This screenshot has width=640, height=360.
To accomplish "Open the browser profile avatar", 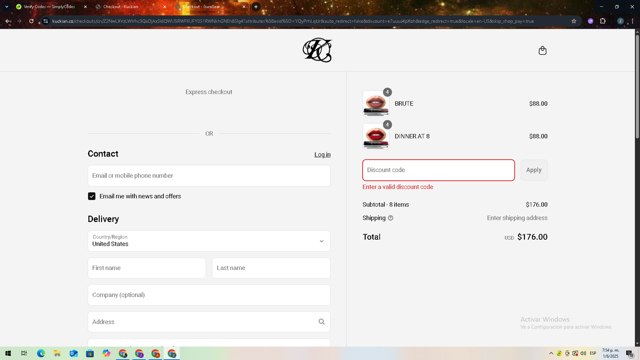I will point(620,21).
